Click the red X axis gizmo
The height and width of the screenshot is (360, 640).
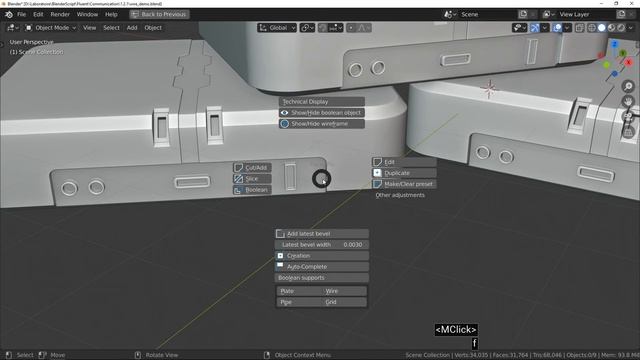[629, 62]
